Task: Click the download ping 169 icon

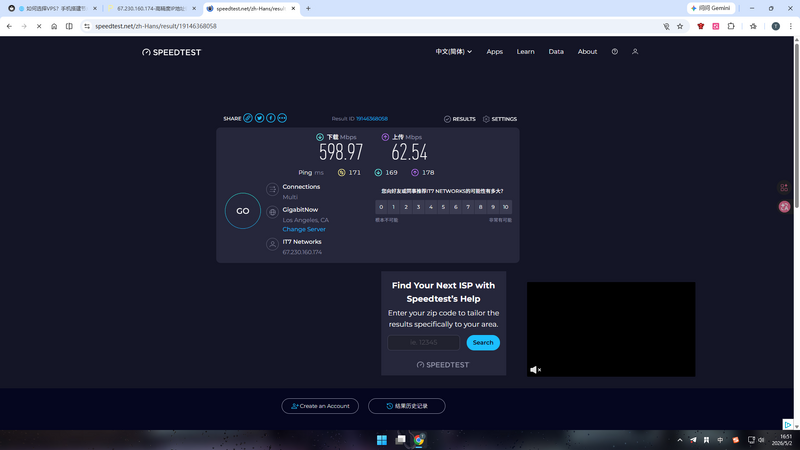Action: pos(378,172)
